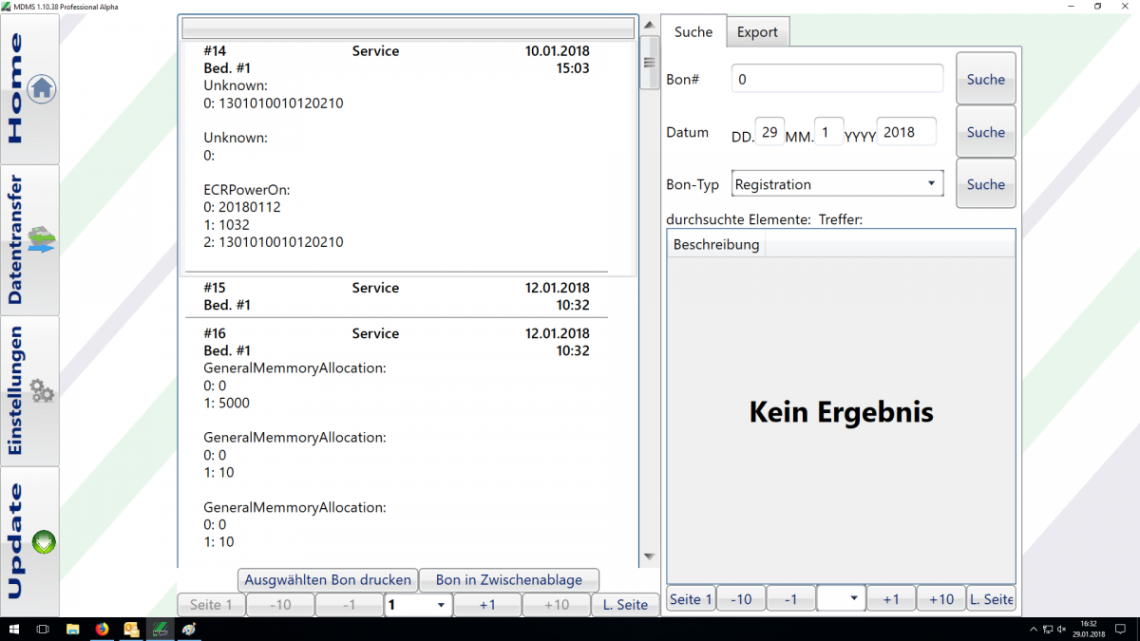Click the MM month field showing 1

pos(828,132)
